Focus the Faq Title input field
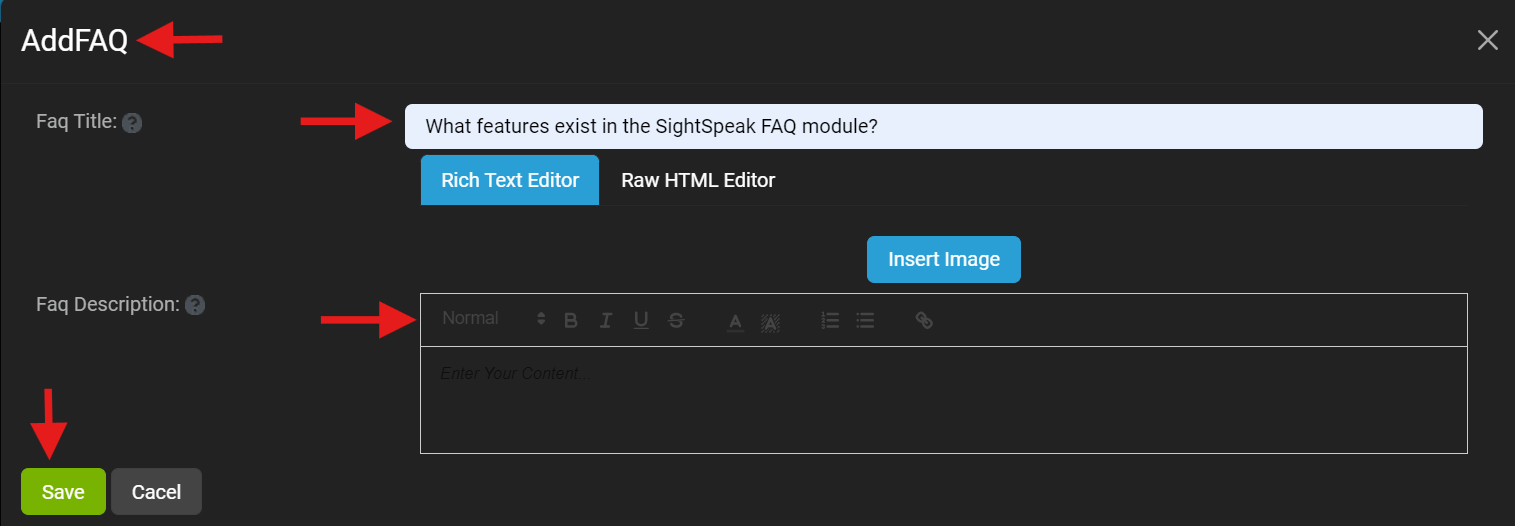The image size is (1515, 526). 944,127
